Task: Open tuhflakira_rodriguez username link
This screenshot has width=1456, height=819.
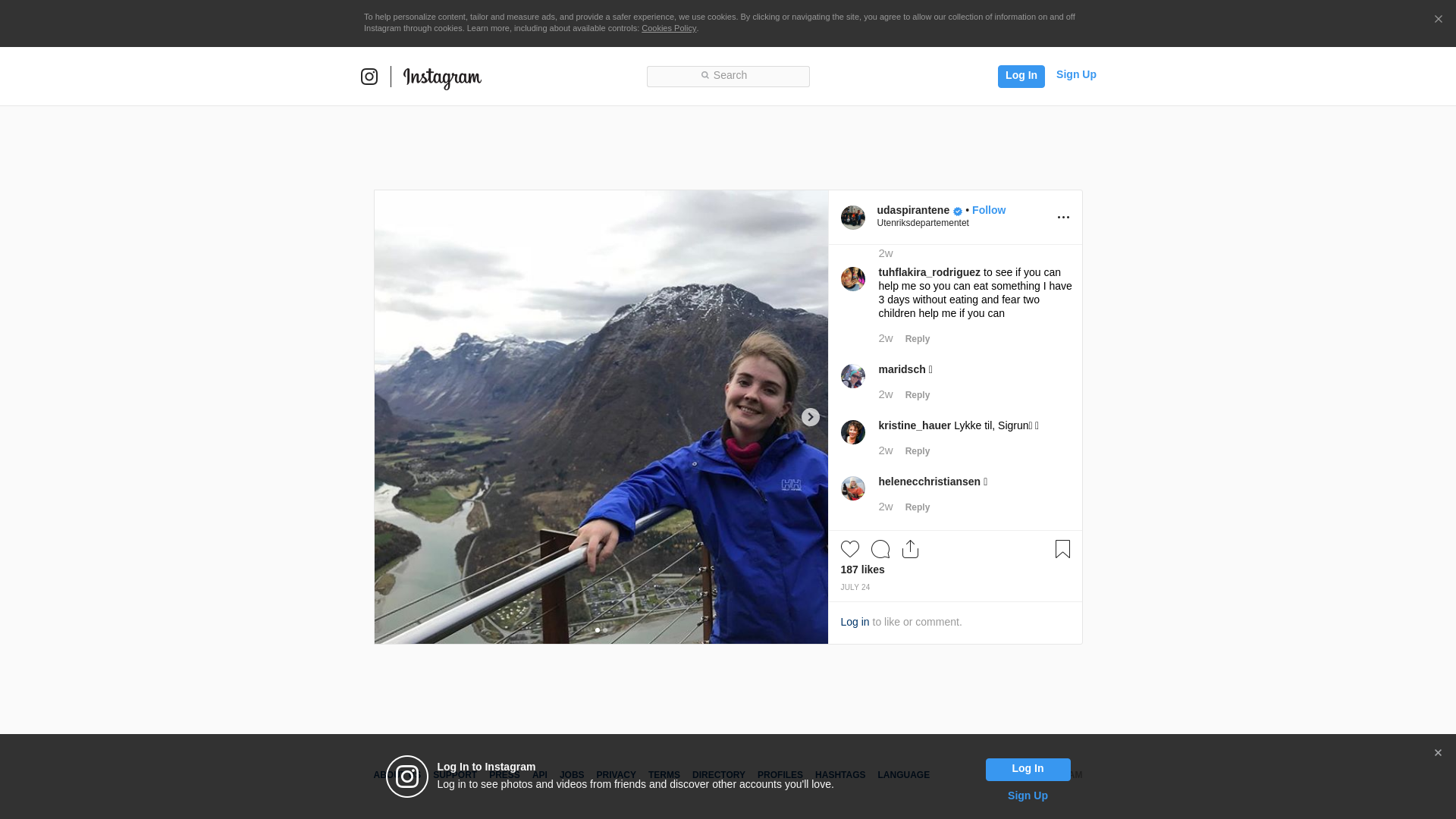Action: [930, 272]
